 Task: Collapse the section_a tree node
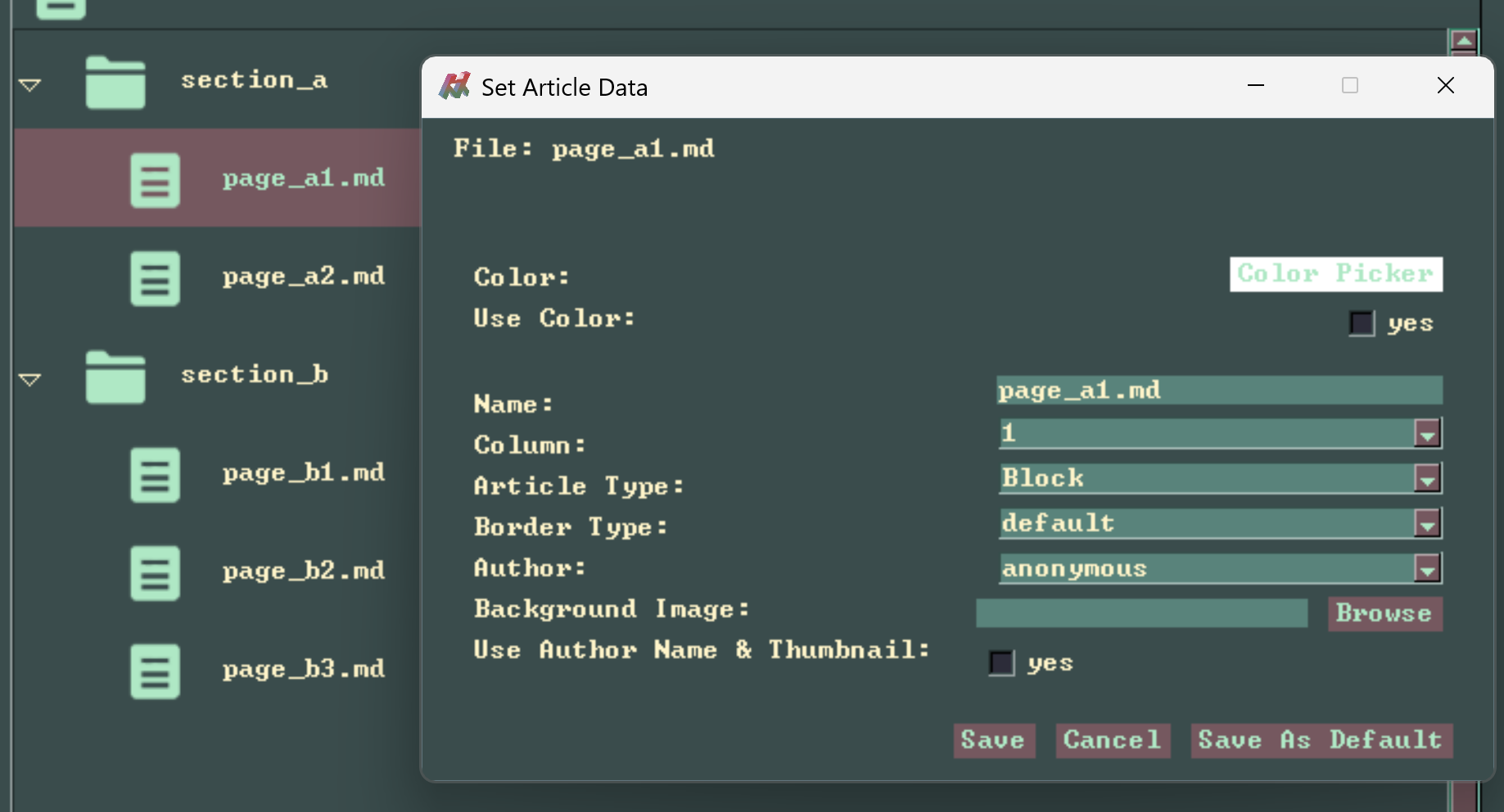30,84
